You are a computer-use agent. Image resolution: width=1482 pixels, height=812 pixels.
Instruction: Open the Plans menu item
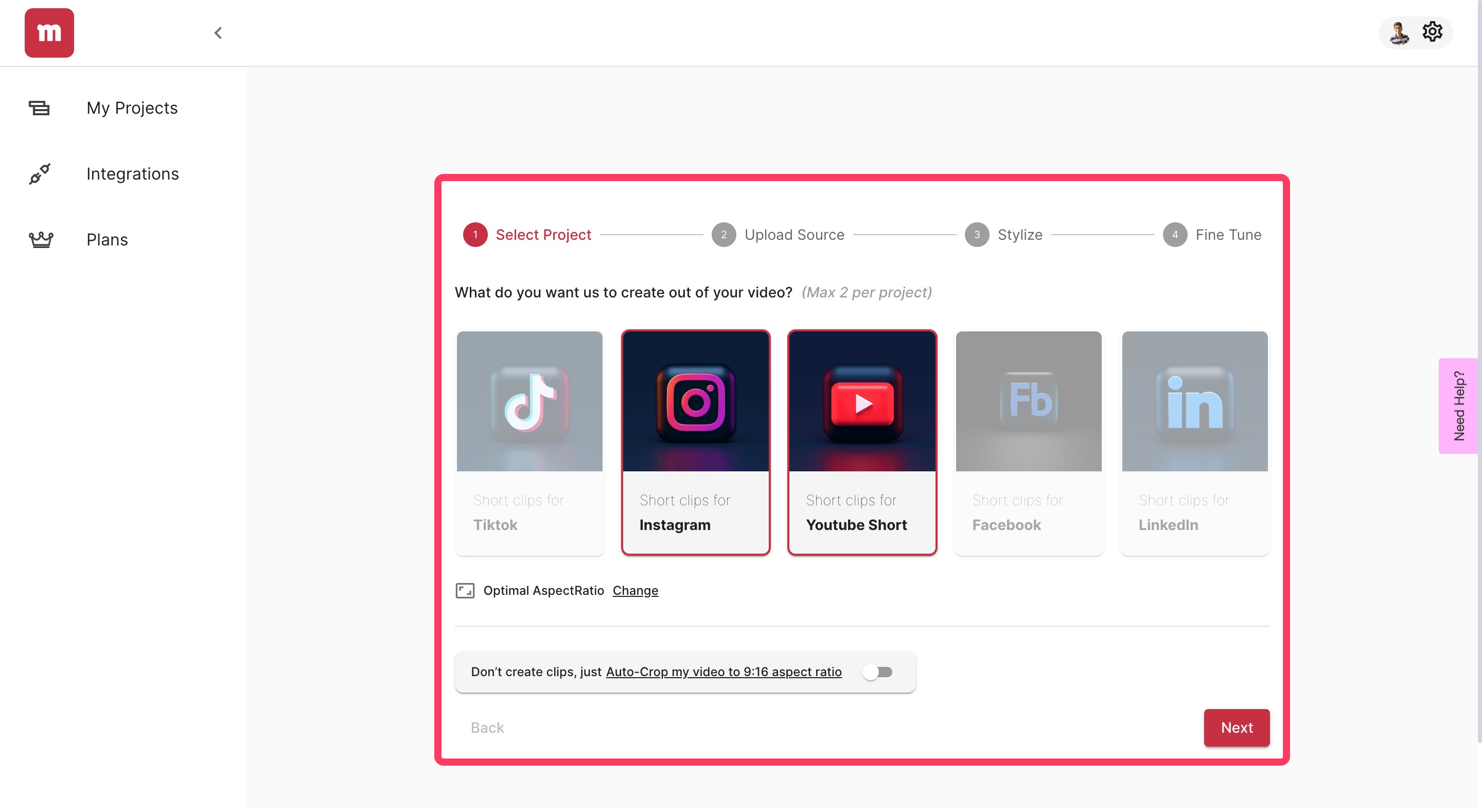tap(107, 239)
